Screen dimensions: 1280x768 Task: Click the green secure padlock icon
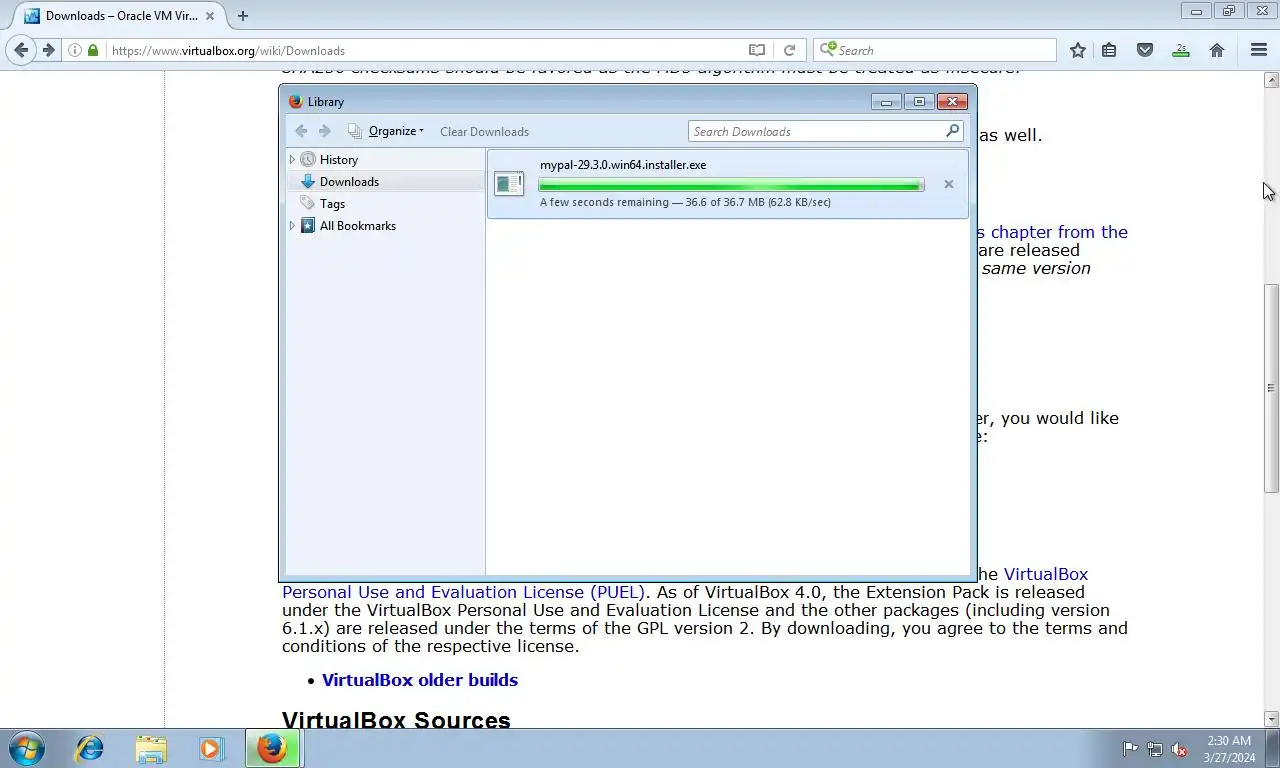coord(93,50)
